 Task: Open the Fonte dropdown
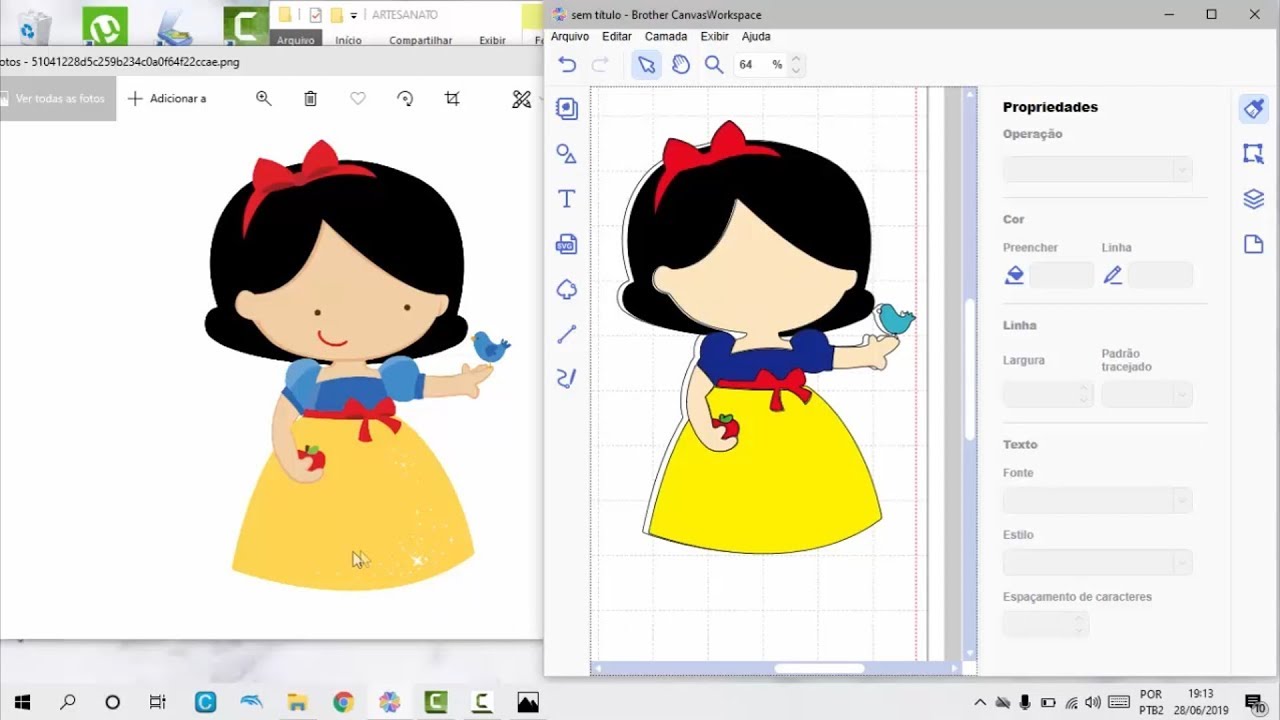click(x=1097, y=499)
